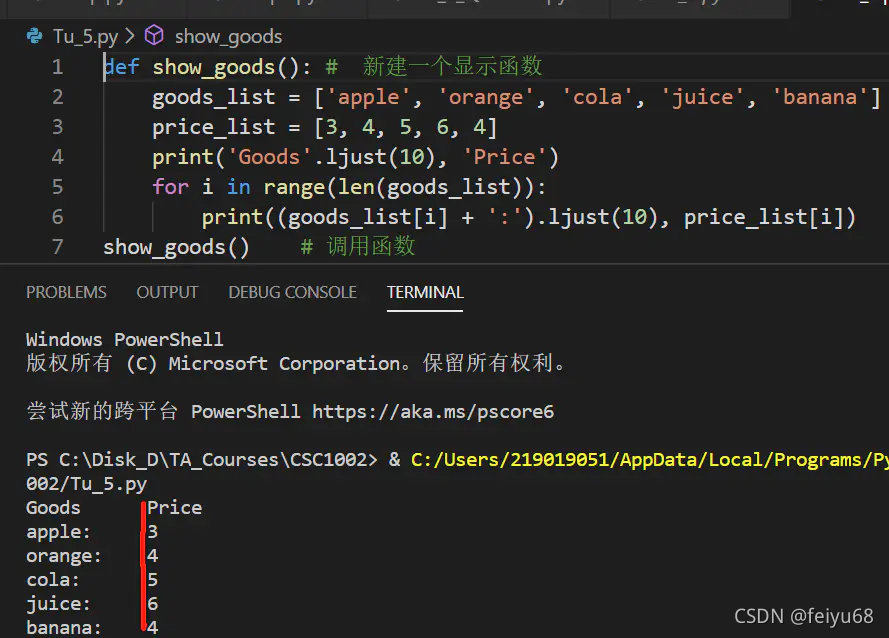Click the 'orange' string in goods_list
Screen dimensions: 889x638
pyautogui.click(x=486, y=97)
